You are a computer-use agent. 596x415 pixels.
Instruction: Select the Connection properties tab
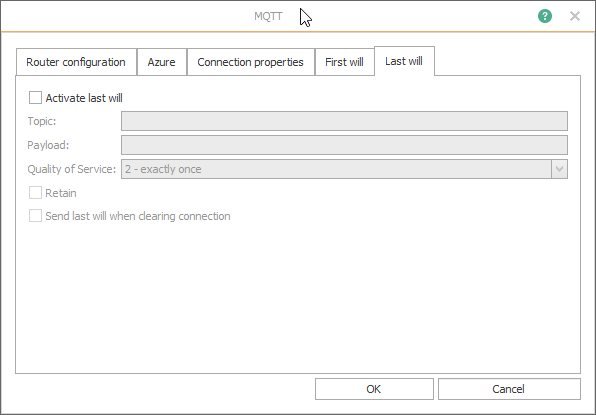pos(250,62)
